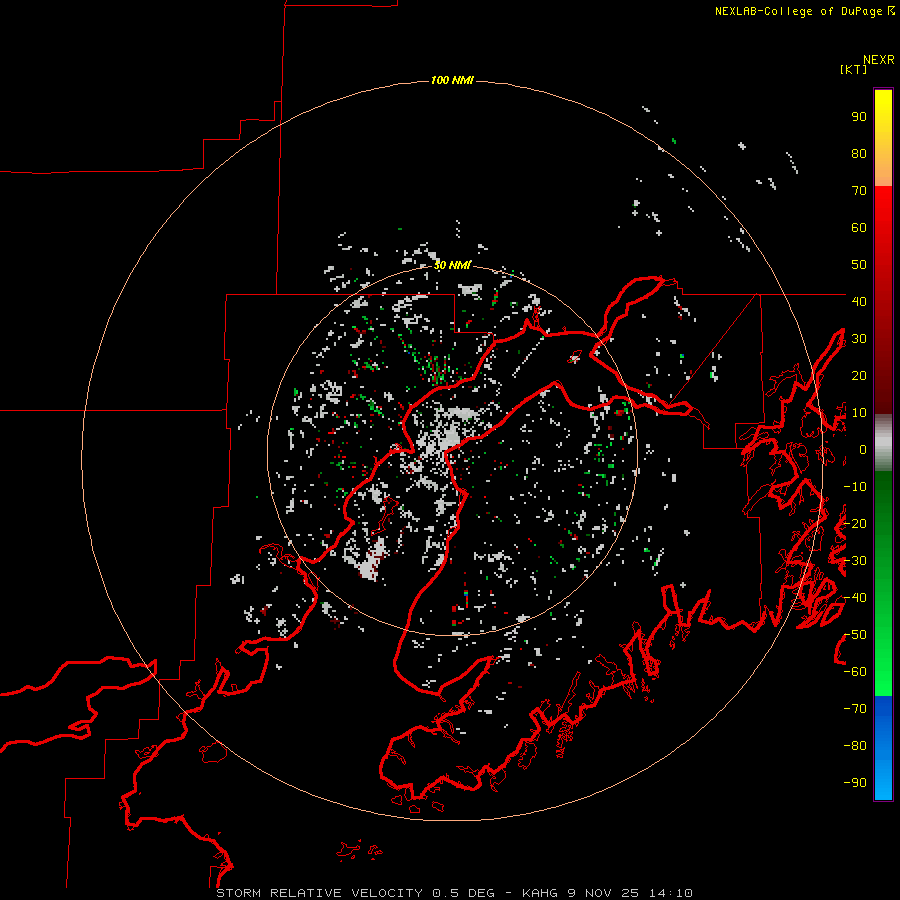
Task: Click the -70 value on color scale
Action: click(855, 709)
